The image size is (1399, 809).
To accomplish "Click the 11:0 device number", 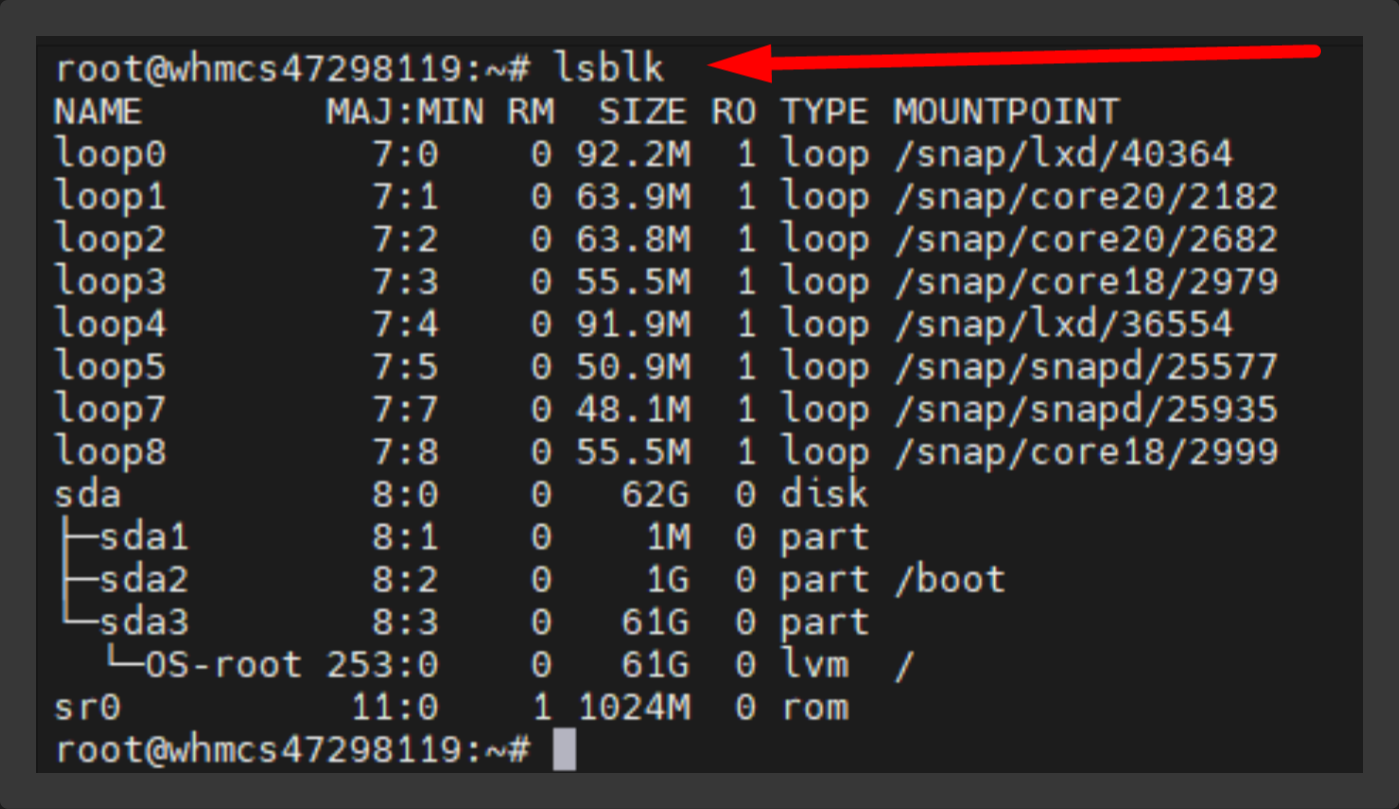I will [x=394, y=707].
